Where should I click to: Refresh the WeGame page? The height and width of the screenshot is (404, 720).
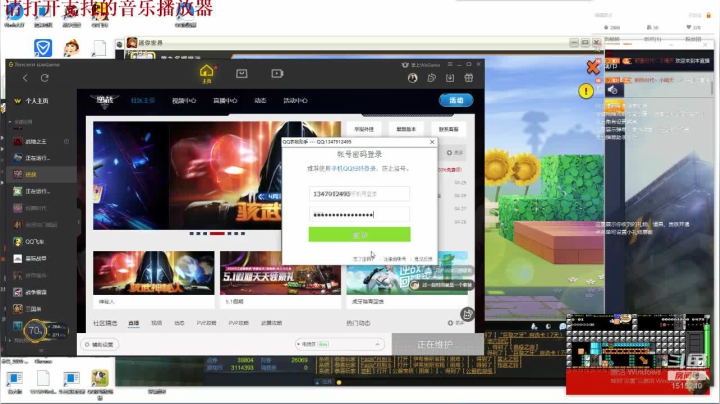point(45,78)
